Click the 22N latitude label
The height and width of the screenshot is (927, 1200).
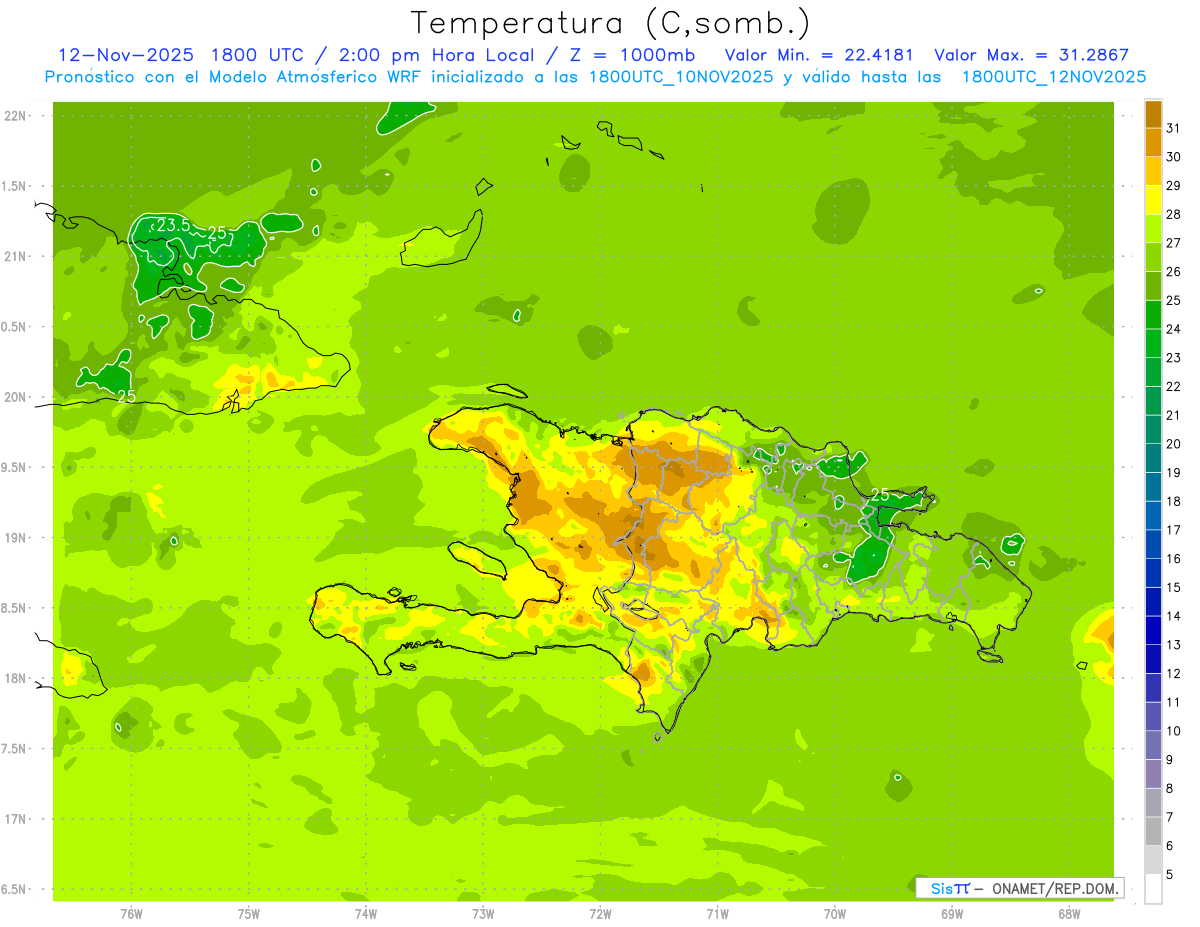click(15, 116)
